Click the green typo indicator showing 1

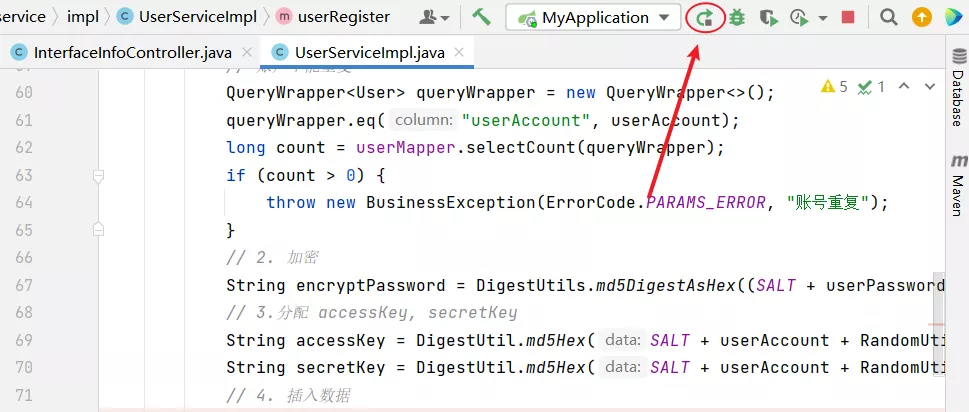[x=871, y=87]
